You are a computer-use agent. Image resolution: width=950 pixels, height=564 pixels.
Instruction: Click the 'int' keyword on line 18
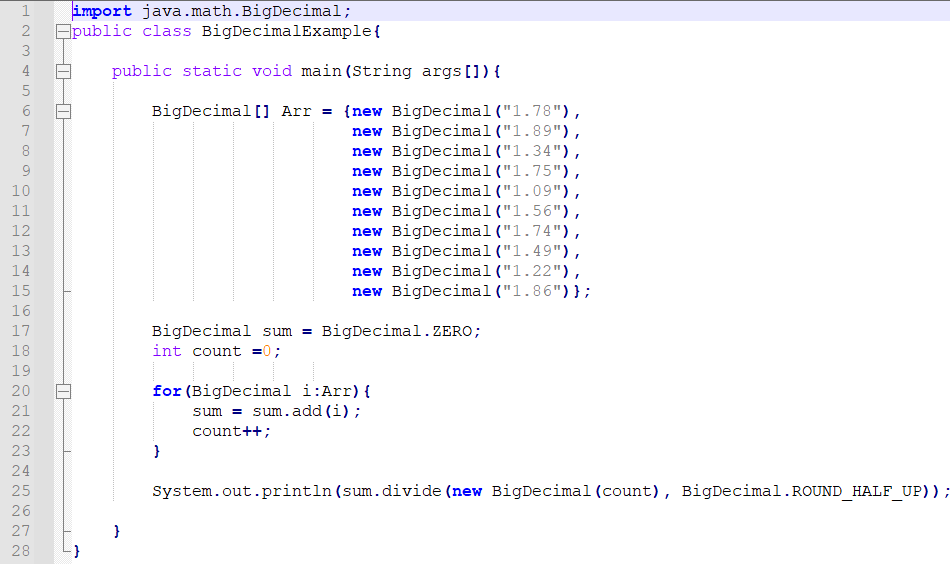[x=167, y=351]
